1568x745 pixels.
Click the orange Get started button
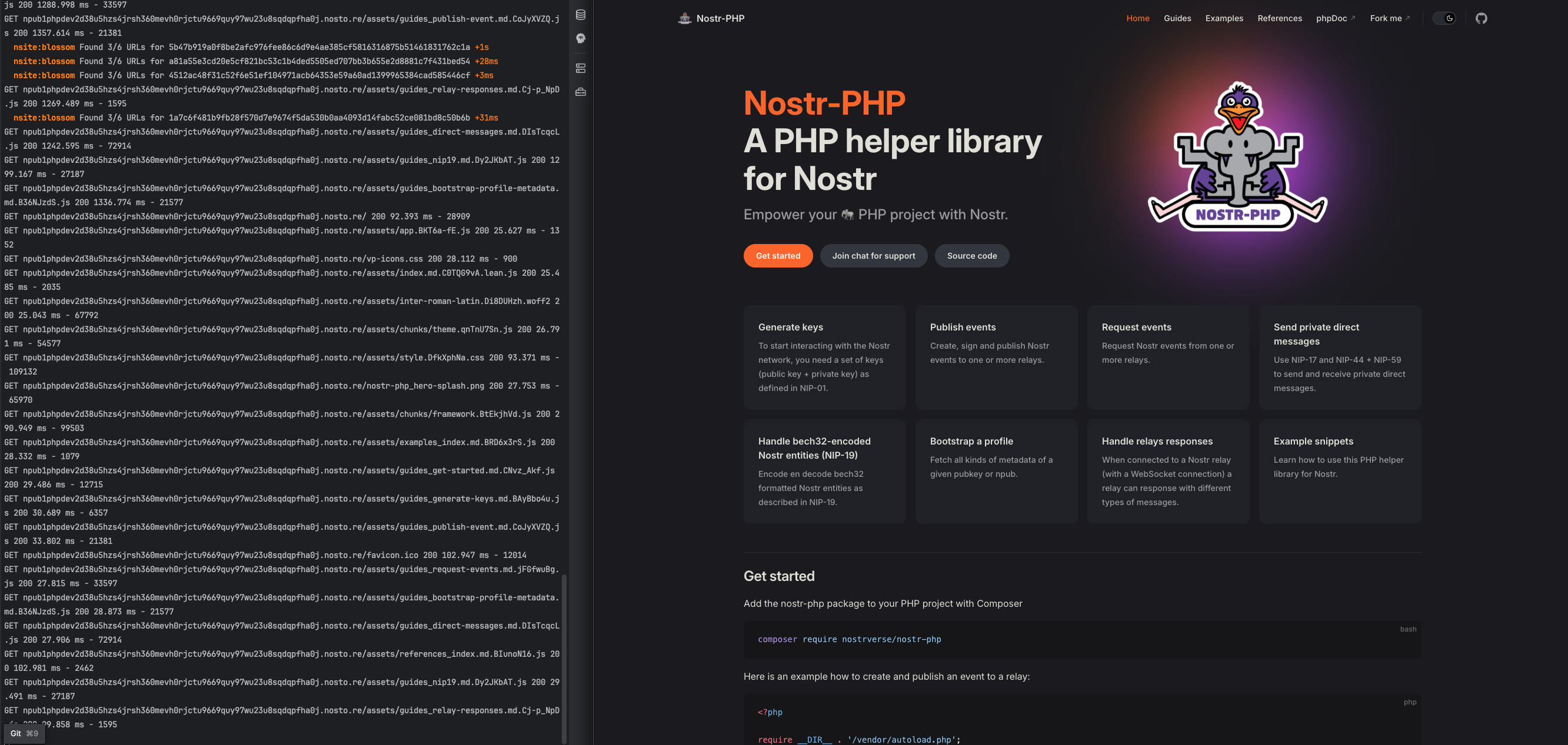click(777, 255)
